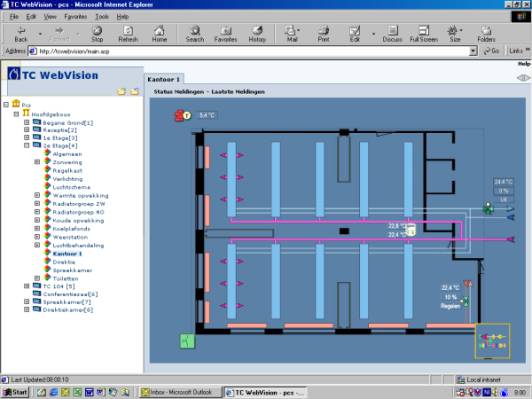Screen dimensions: 532x399
Task: Open the View menu
Action: pyautogui.click(x=50, y=17)
